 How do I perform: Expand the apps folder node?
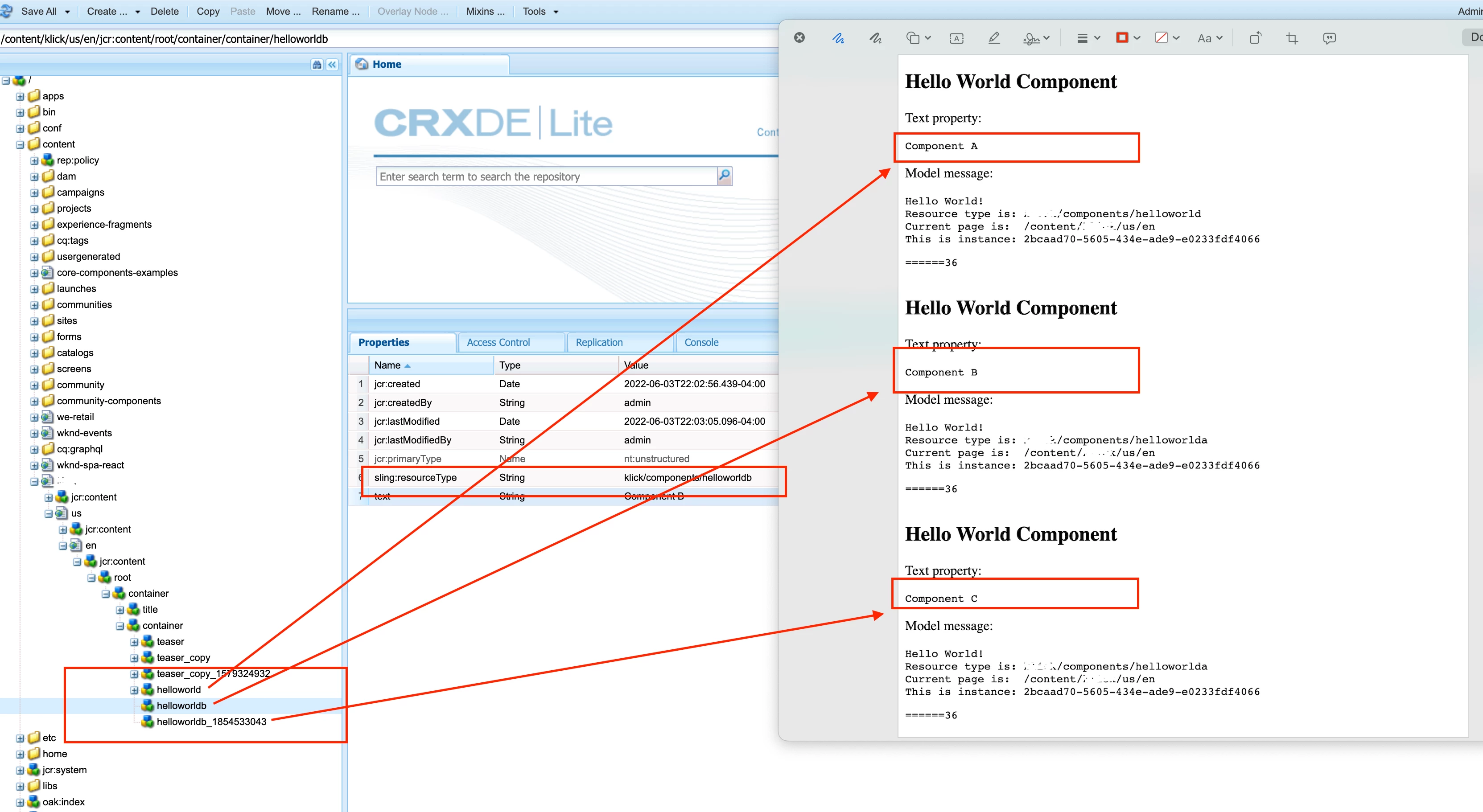click(x=20, y=97)
